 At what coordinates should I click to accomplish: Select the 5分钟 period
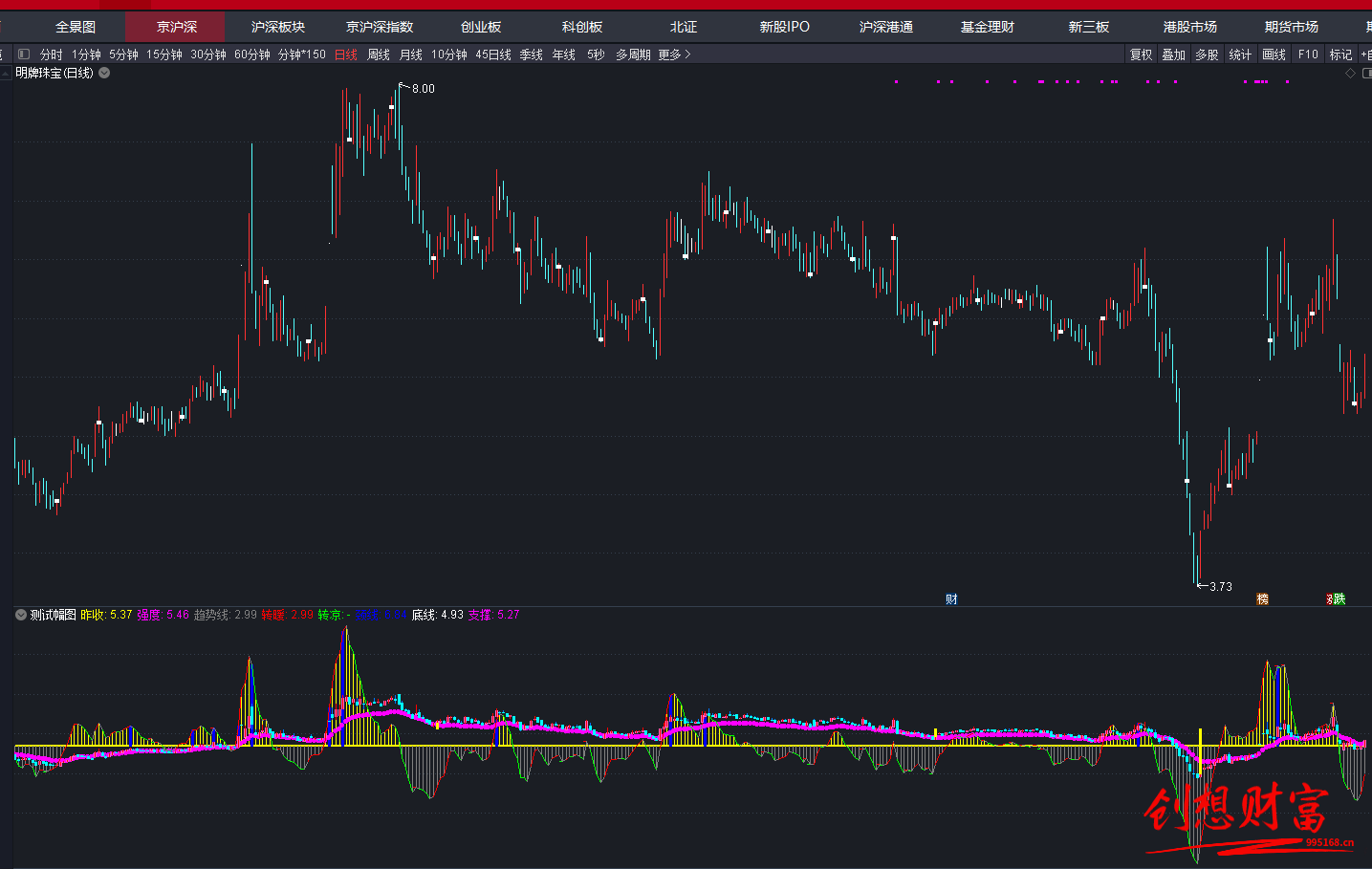123,54
